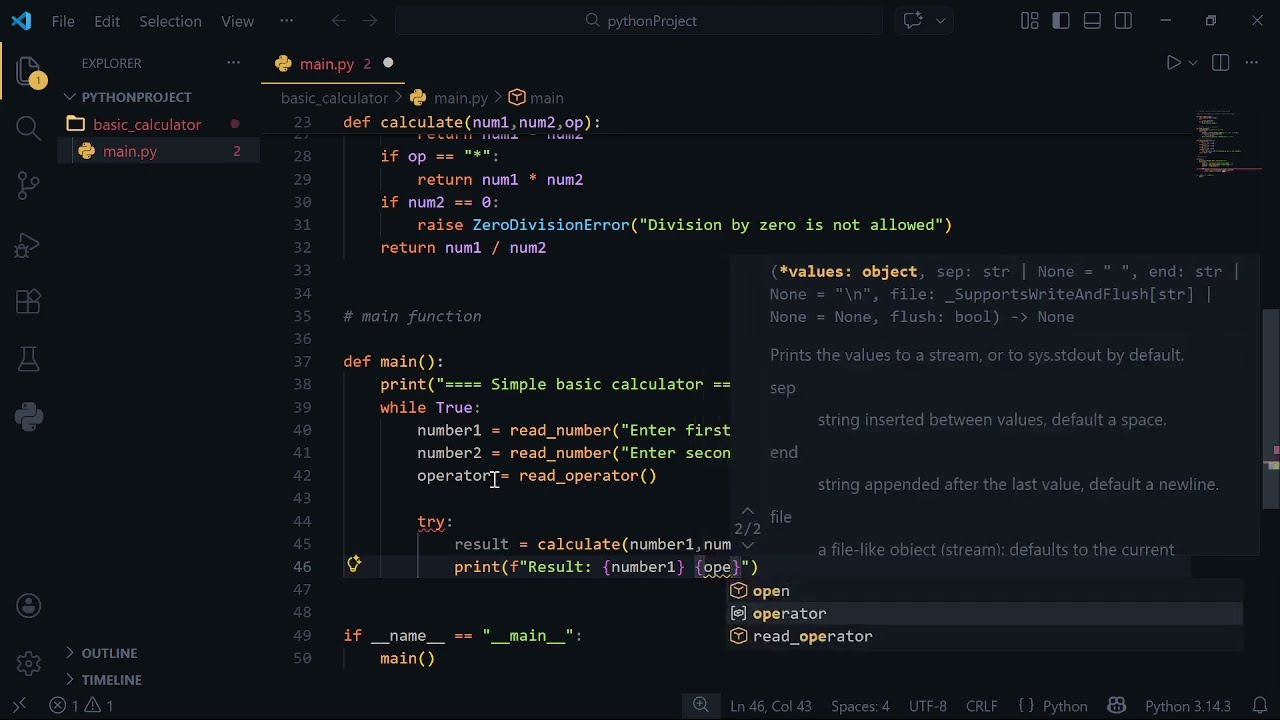Click UTF-8 encoding in status bar
This screenshot has width=1280, height=720.
928,706
